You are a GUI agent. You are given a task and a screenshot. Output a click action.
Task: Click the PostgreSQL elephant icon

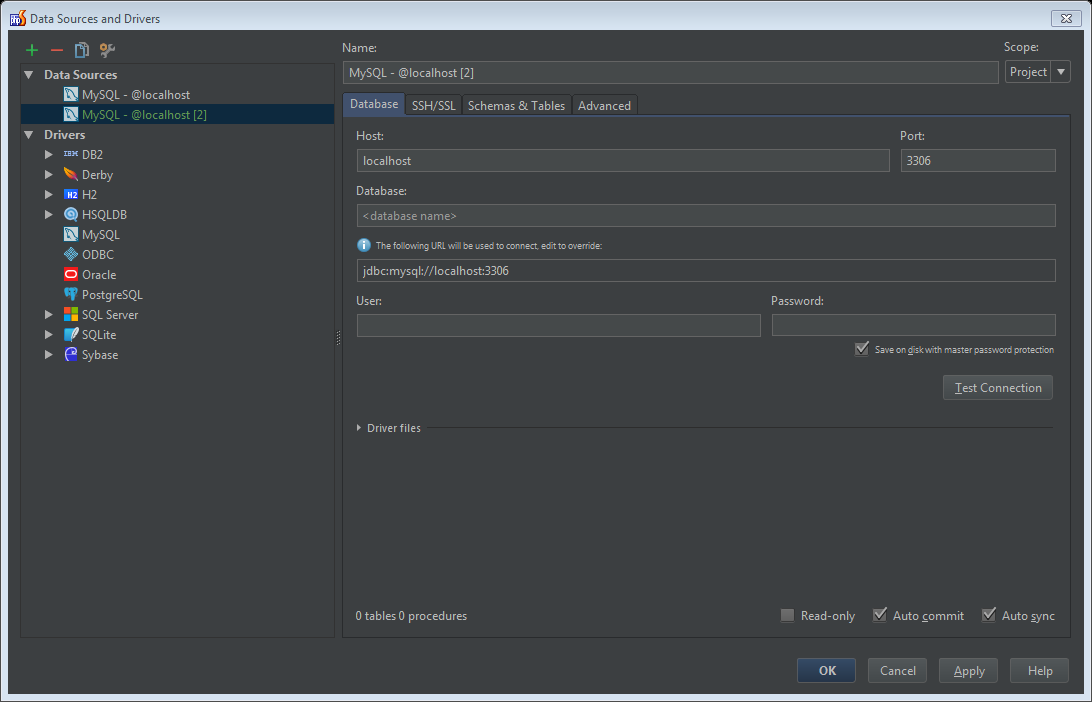coord(71,295)
